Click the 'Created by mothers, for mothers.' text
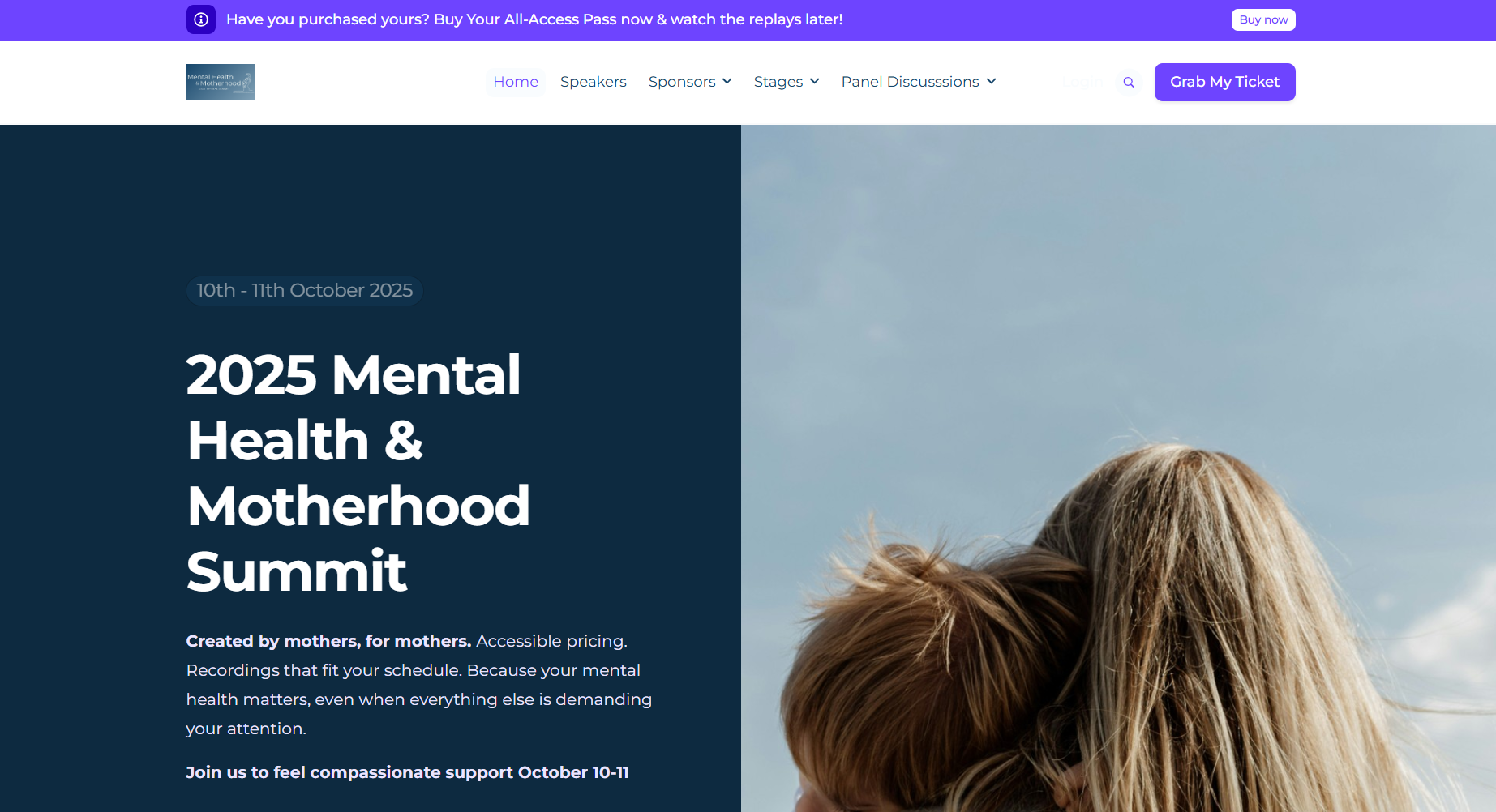The height and width of the screenshot is (812, 1496). (x=328, y=641)
